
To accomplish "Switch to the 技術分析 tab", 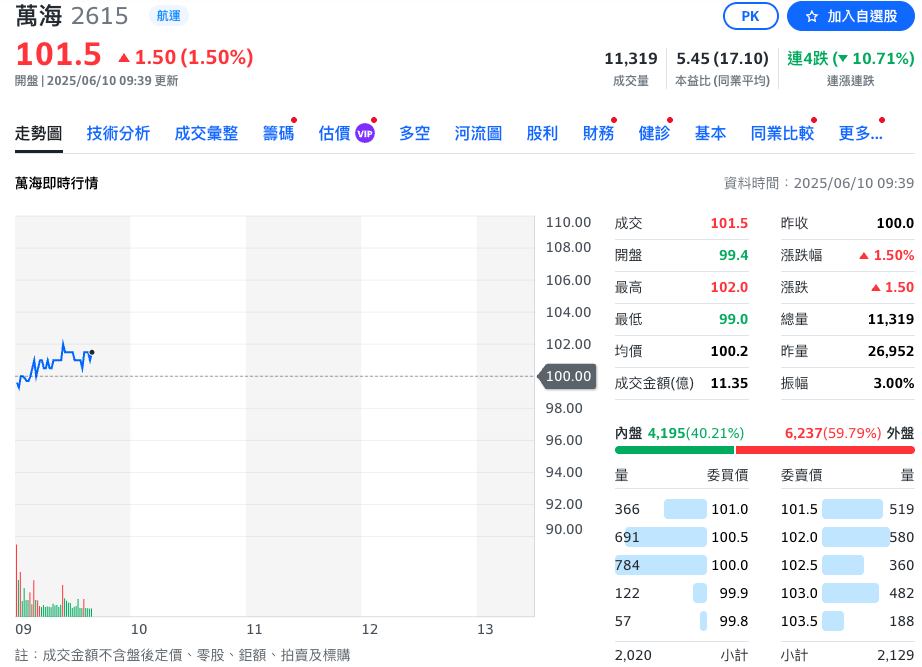I will coord(118,134).
